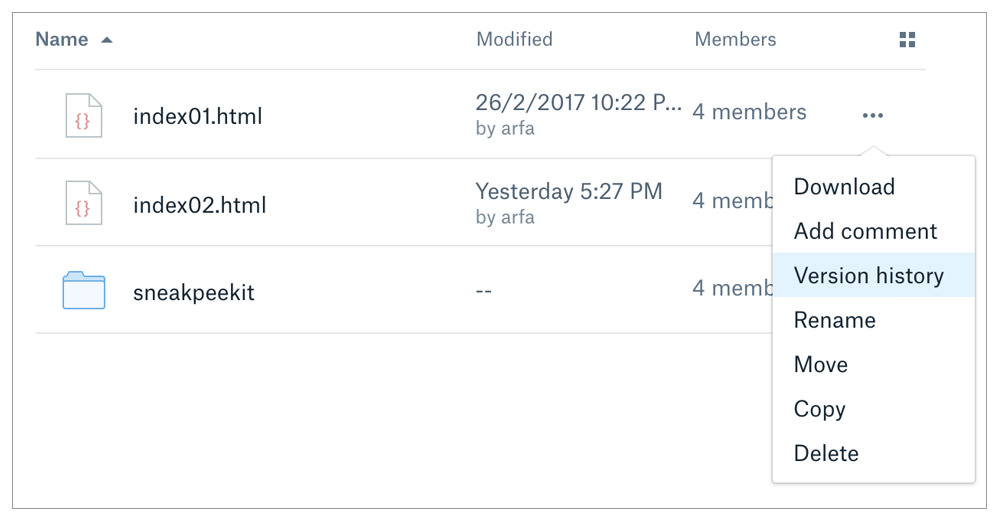1000x522 pixels.
Task: Open the index02.html file name
Action: 200,205
